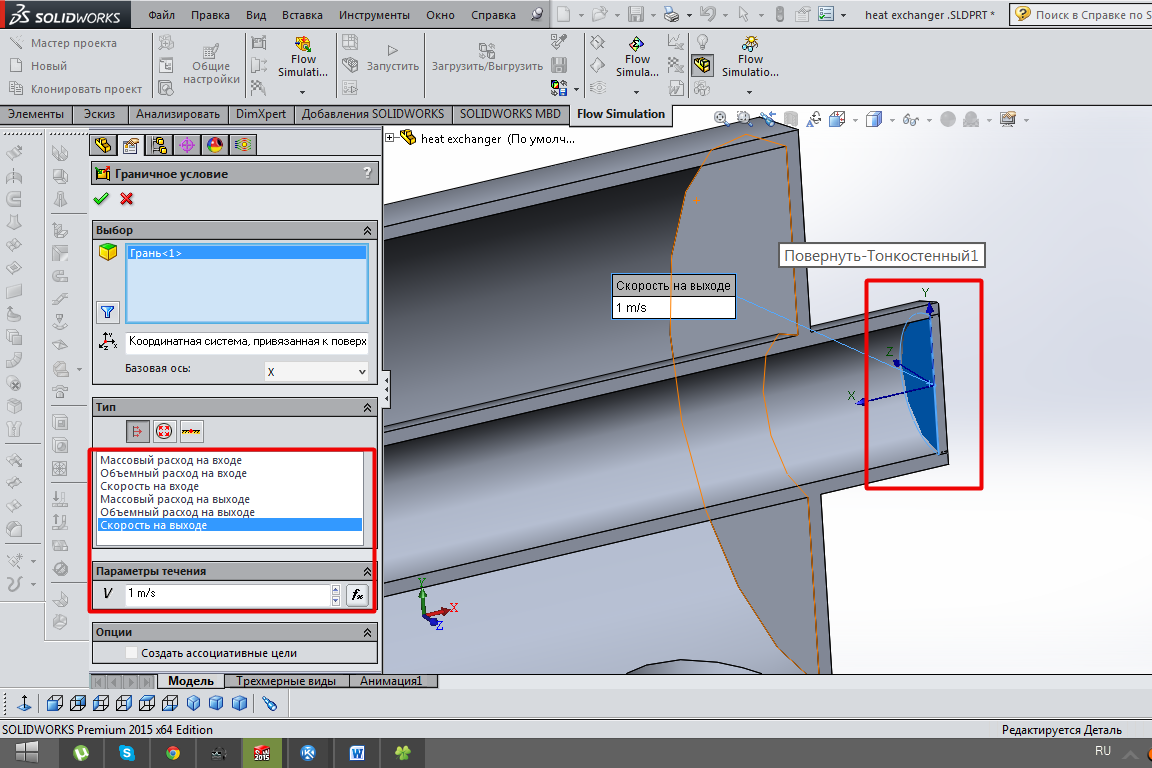Click the Flow Simulation features toolbar icon

(x=303, y=44)
